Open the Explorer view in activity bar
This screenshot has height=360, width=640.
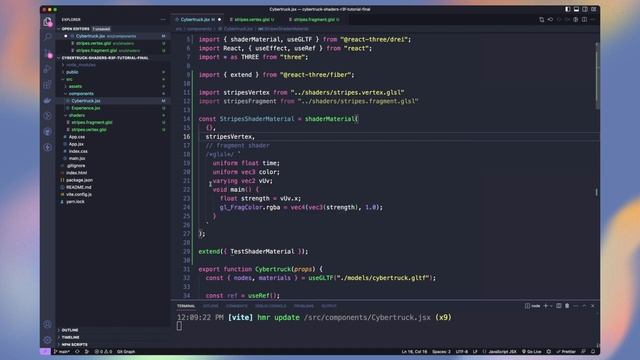click(48, 22)
